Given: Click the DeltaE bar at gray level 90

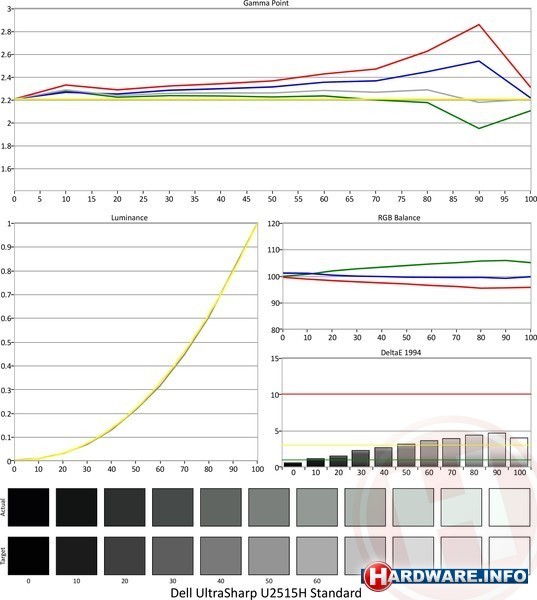Looking at the screenshot, I should click(497, 450).
